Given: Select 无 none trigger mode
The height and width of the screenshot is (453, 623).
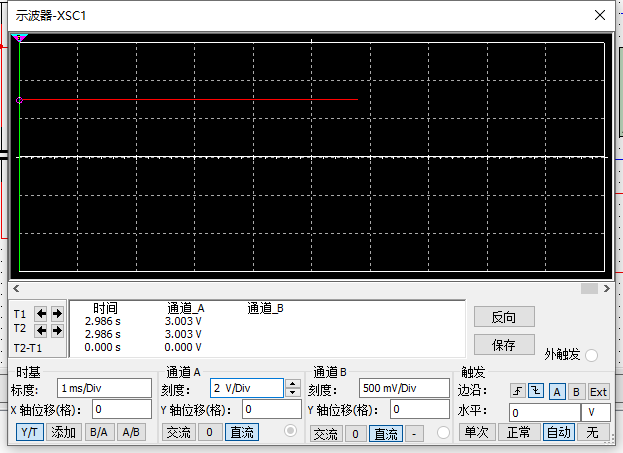Looking at the screenshot, I should (x=593, y=432).
